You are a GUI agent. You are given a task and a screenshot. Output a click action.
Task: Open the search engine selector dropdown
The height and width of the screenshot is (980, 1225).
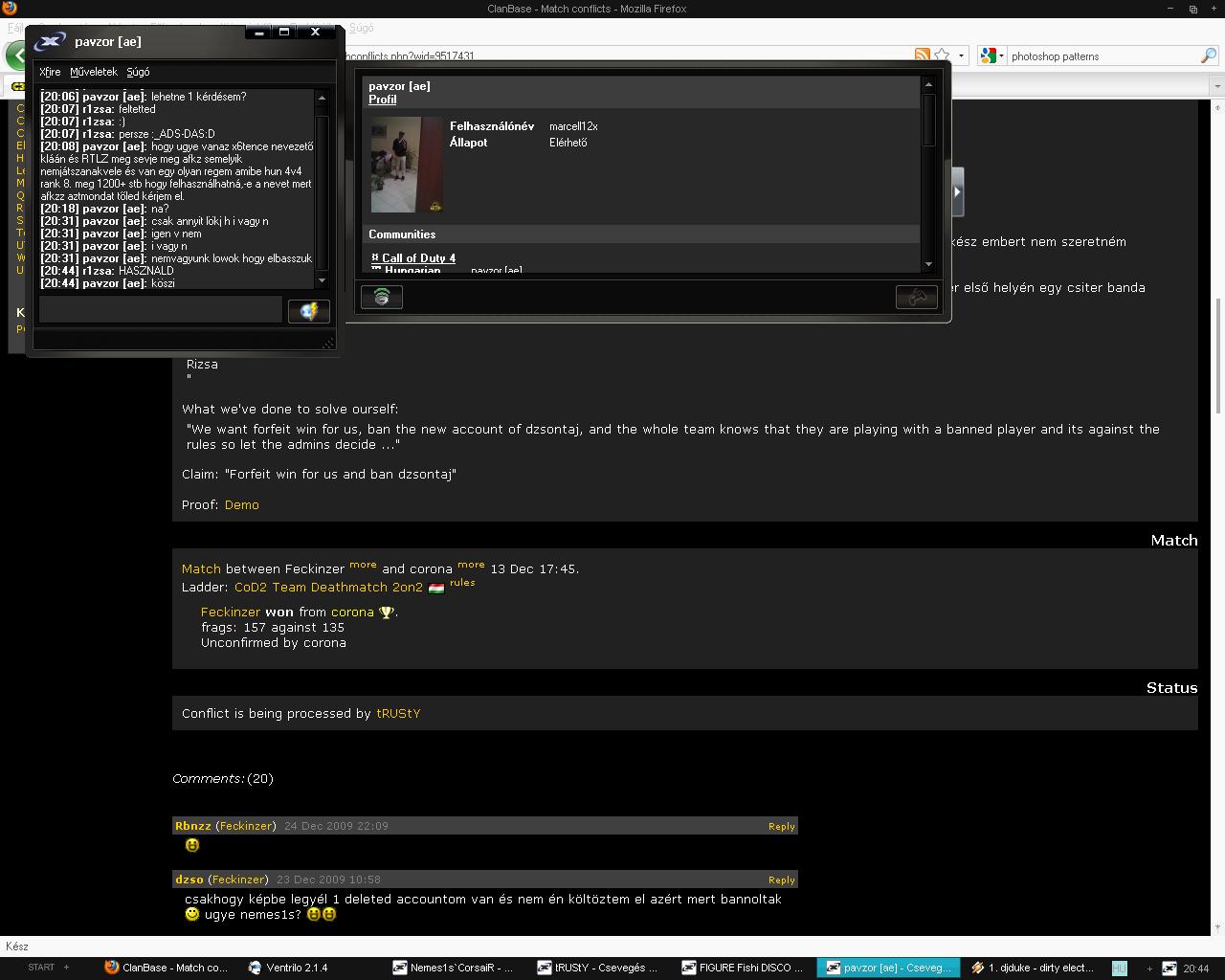[x=991, y=56]
